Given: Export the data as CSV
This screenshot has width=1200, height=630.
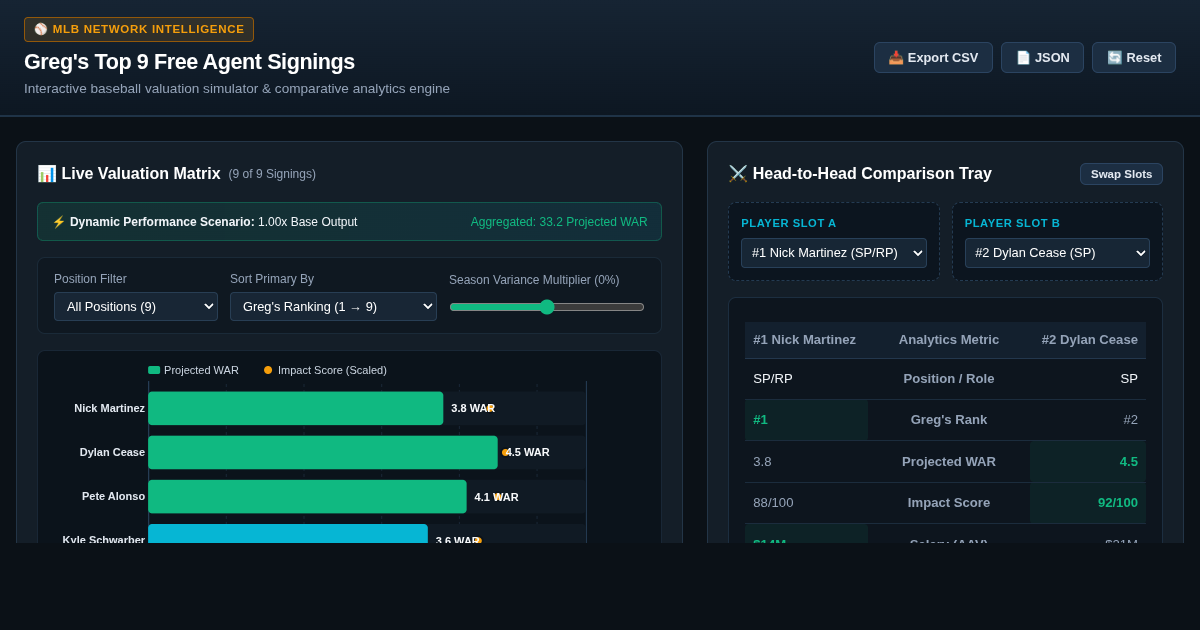Looking at the screenshot, I should [x=933, y=57].
